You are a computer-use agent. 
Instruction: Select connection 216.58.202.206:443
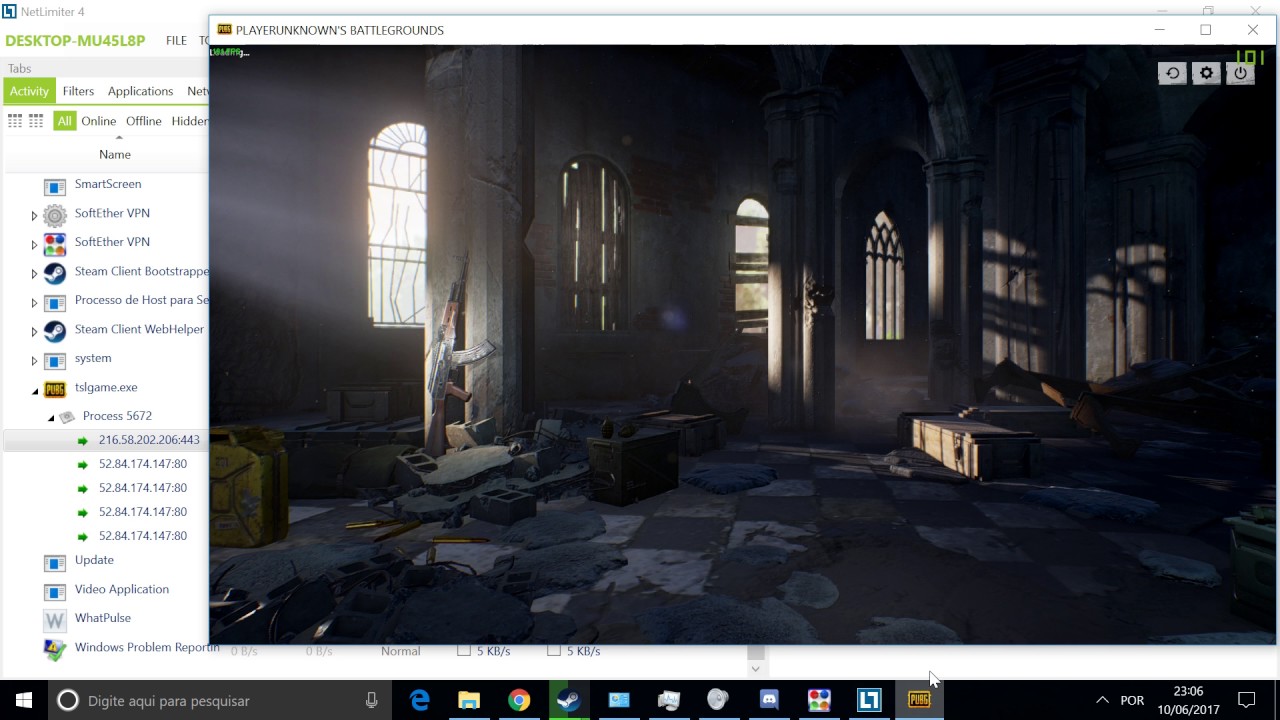tap(149, 440)
